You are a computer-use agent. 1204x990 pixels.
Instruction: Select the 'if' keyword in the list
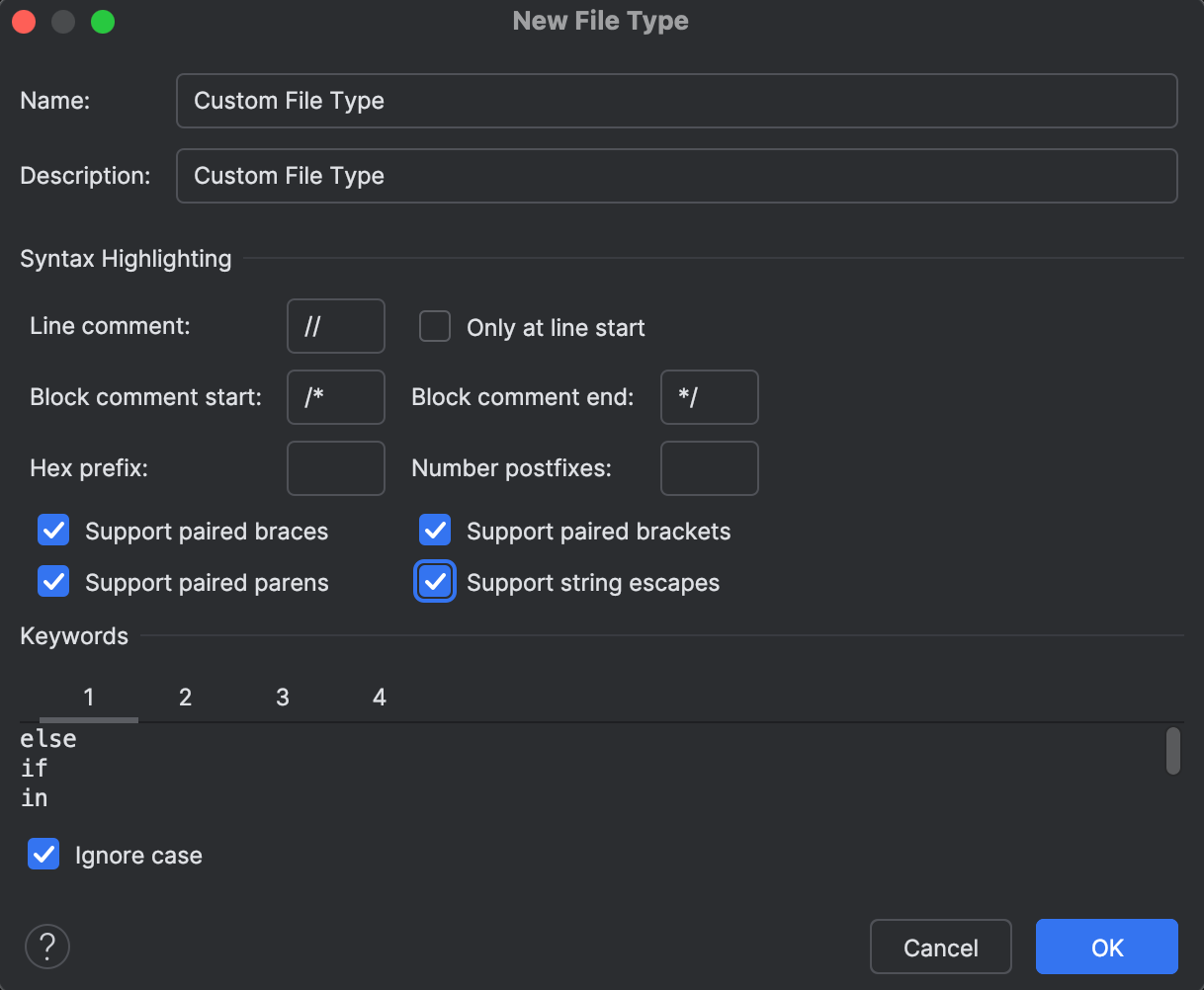pos(34,768)
